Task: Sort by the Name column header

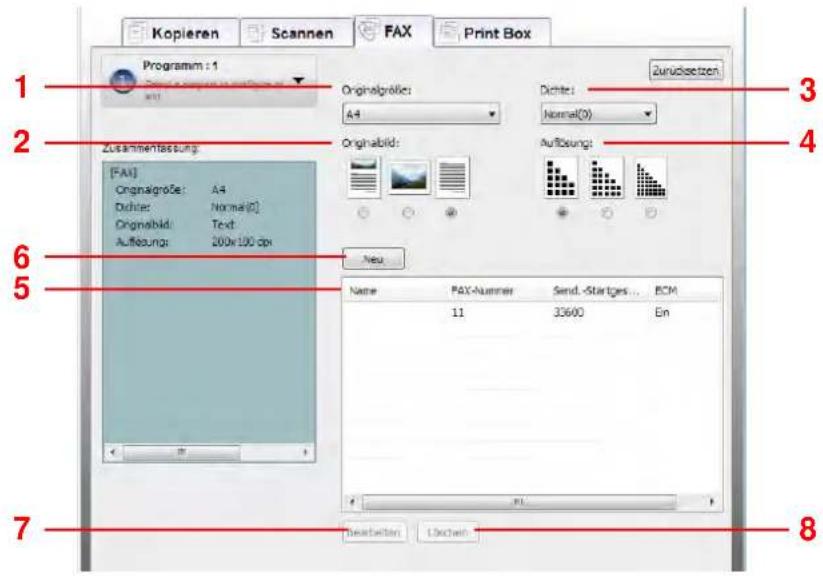Action: pos(363,290)
